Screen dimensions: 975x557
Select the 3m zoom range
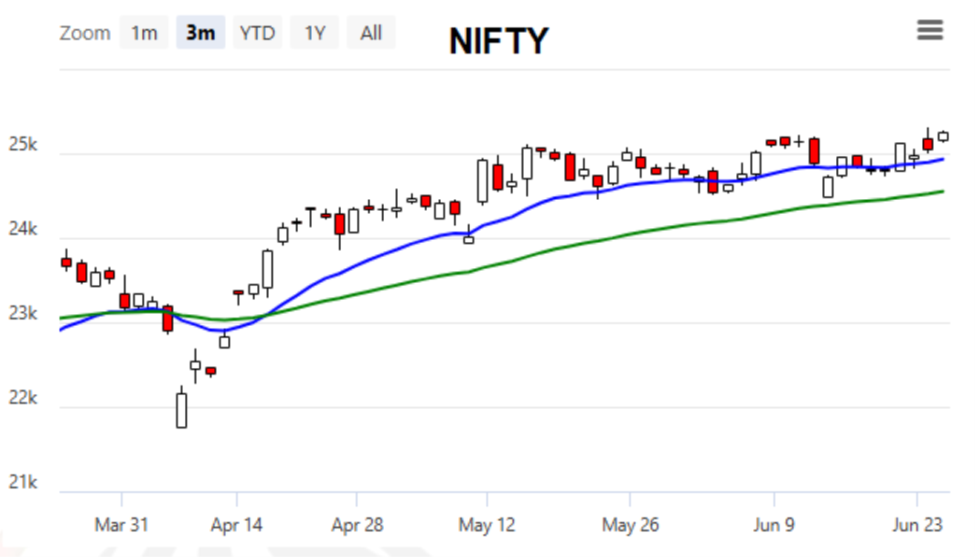tap(200, 32)
